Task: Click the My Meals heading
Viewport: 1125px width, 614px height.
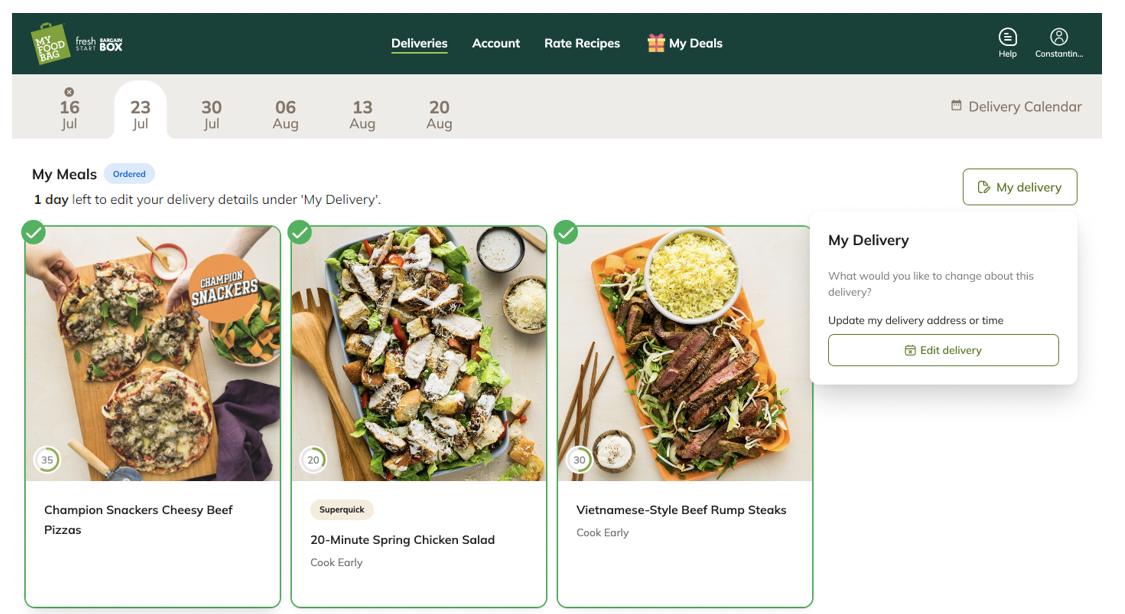Action: pos(65,174)
